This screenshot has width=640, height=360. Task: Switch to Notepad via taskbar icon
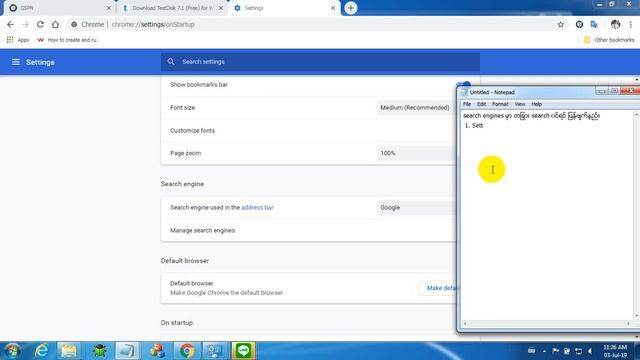[127, 351]
